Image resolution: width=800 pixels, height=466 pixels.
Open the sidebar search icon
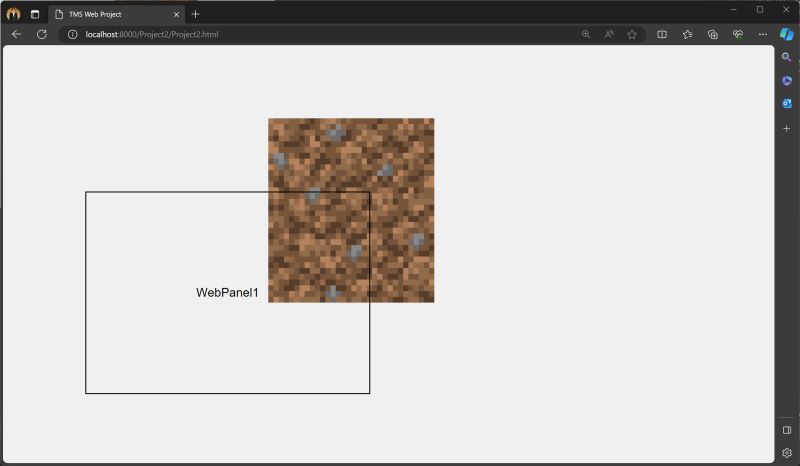click(787, 57)
